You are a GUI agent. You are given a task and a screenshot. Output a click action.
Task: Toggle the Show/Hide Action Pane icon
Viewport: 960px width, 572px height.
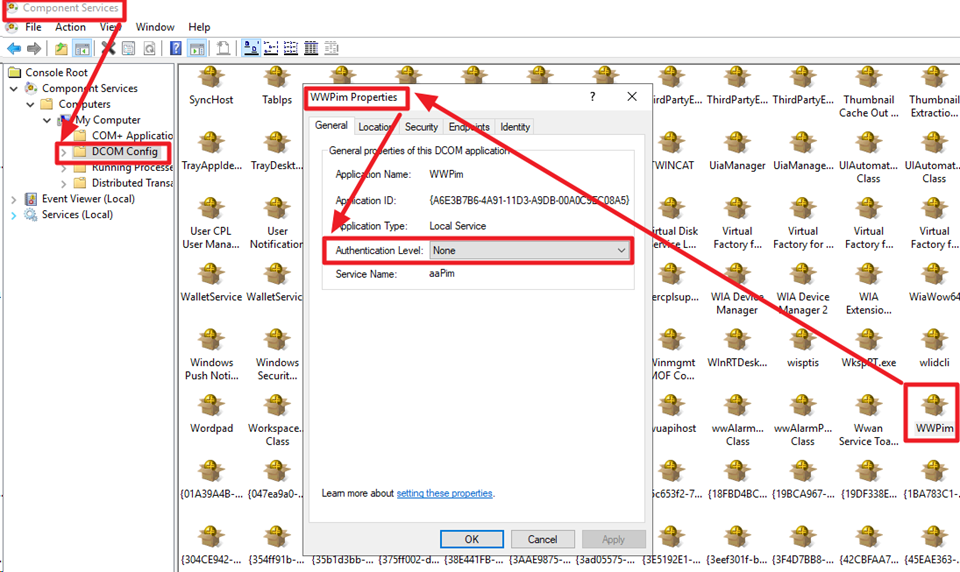tap(197, 48)
